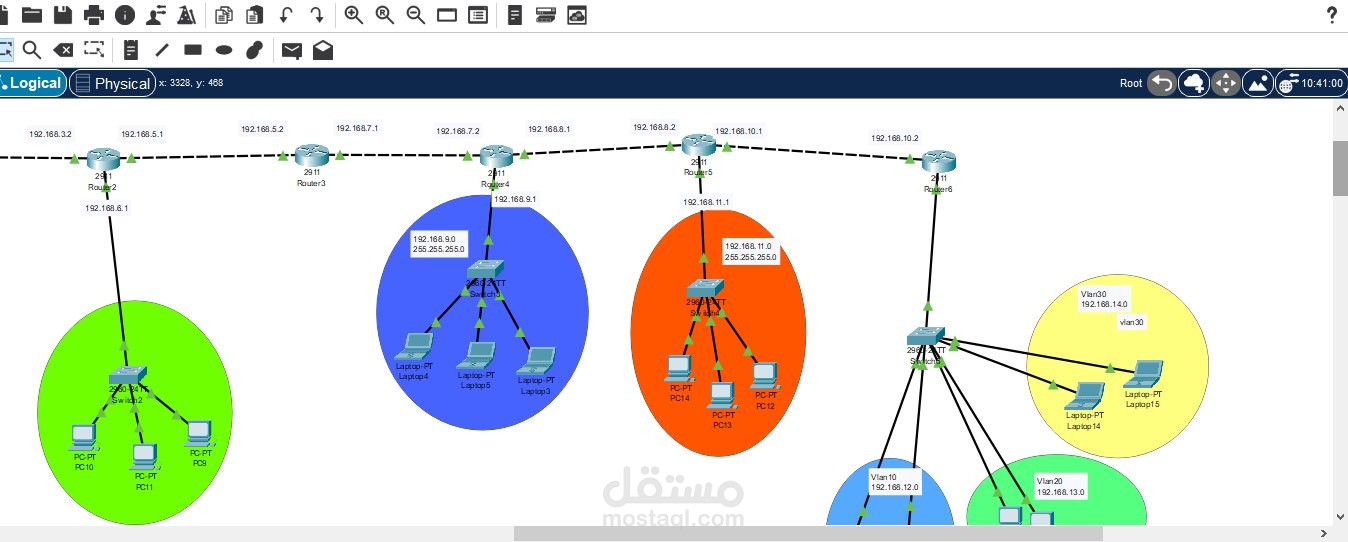Screen dimensions: 1348x542
Task: Click the Paste clipboard icon
Action: pyautogui.click(x=255, y=14)
